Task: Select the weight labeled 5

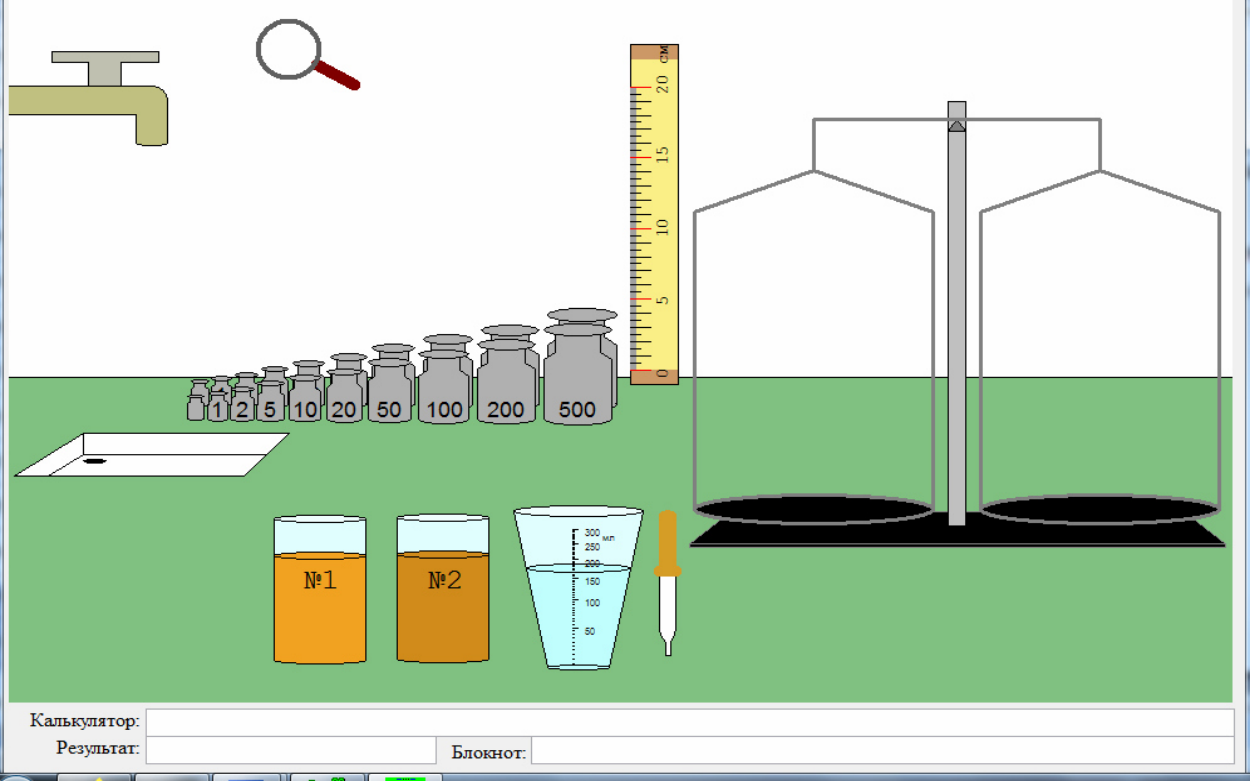Action: pos(270,401)
